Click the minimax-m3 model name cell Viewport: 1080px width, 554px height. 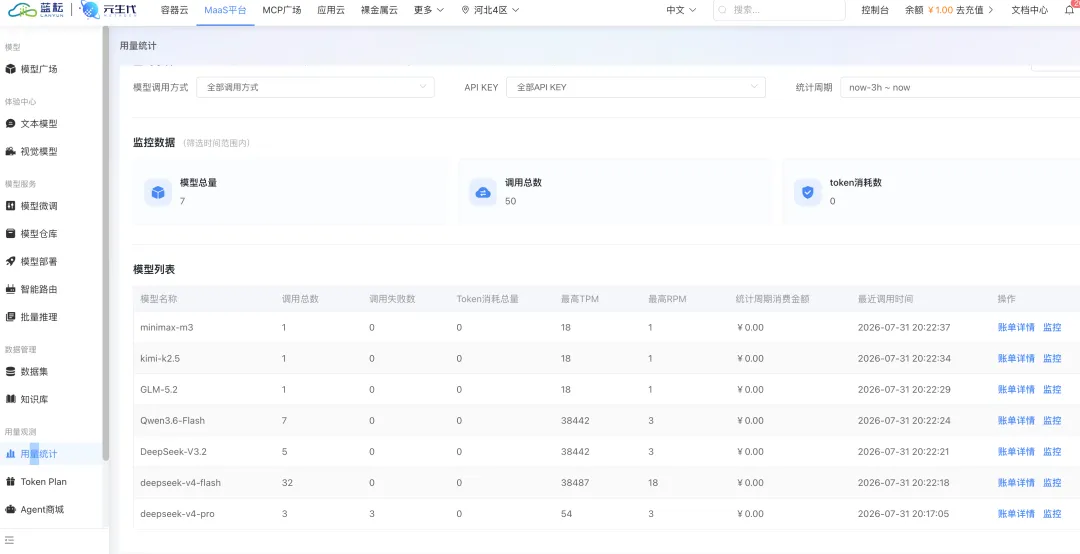click(167, 327)
